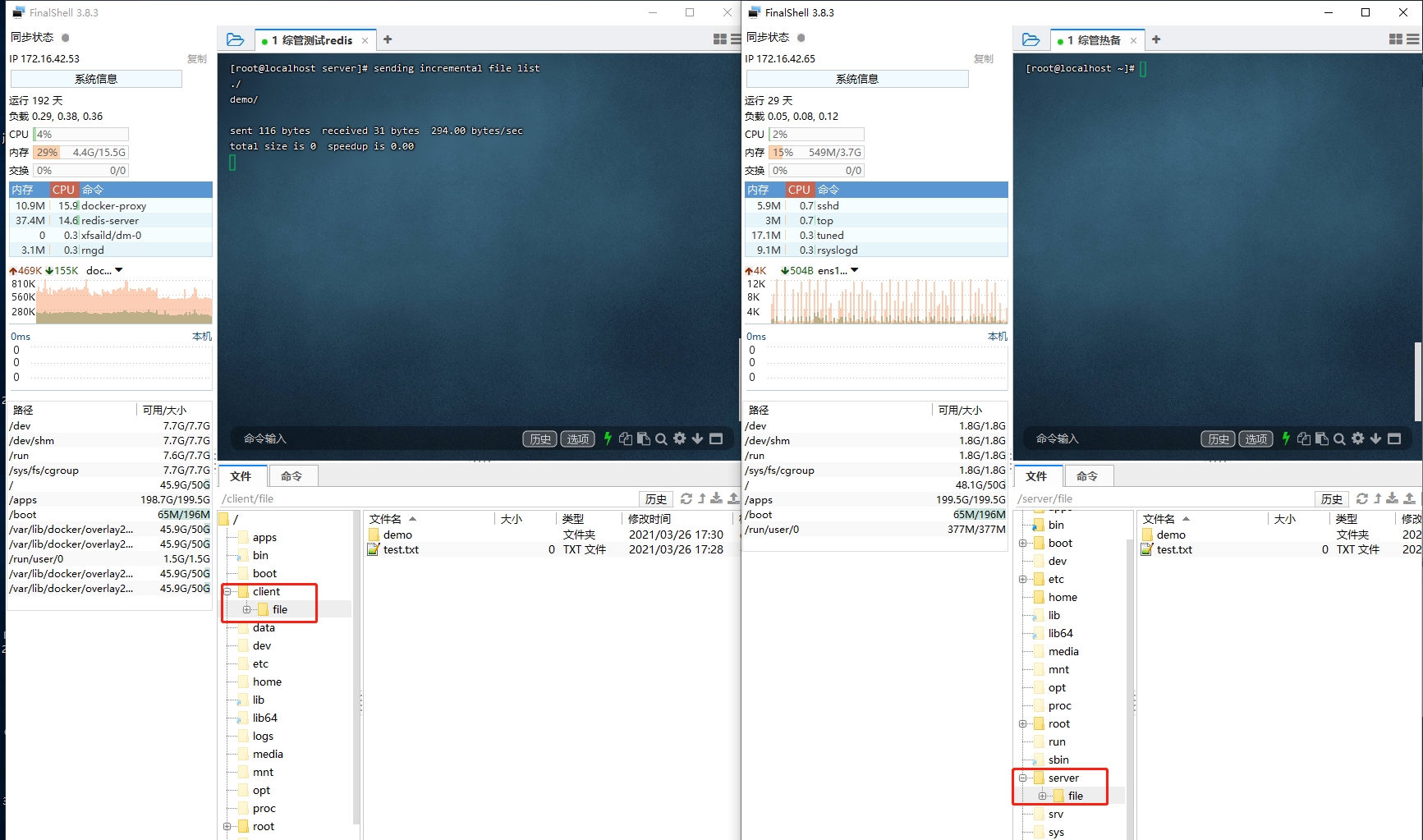The width and height of the screenshot is (1423, 840).
Task: Click the 历史 button near the command input
Action: [x=539, y=439]
